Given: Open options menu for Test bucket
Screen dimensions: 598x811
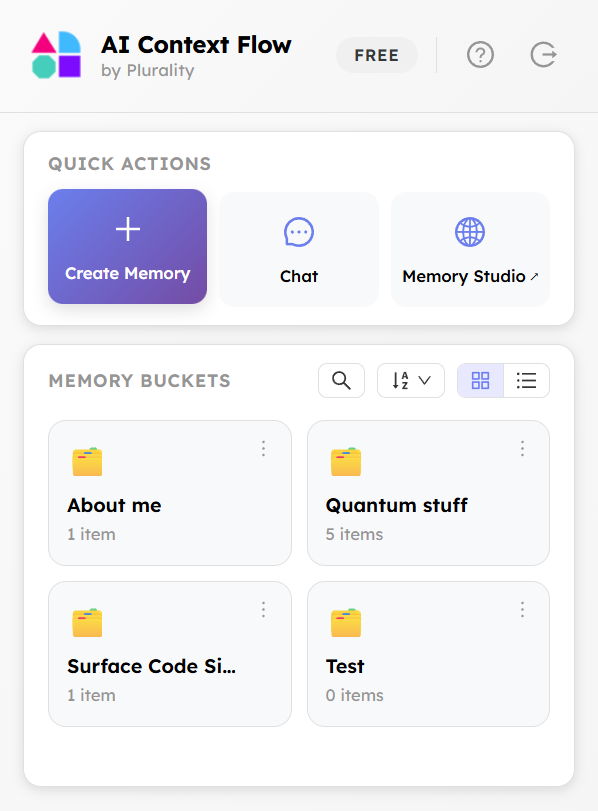Looking at the screenshot, I should (522, 609).
